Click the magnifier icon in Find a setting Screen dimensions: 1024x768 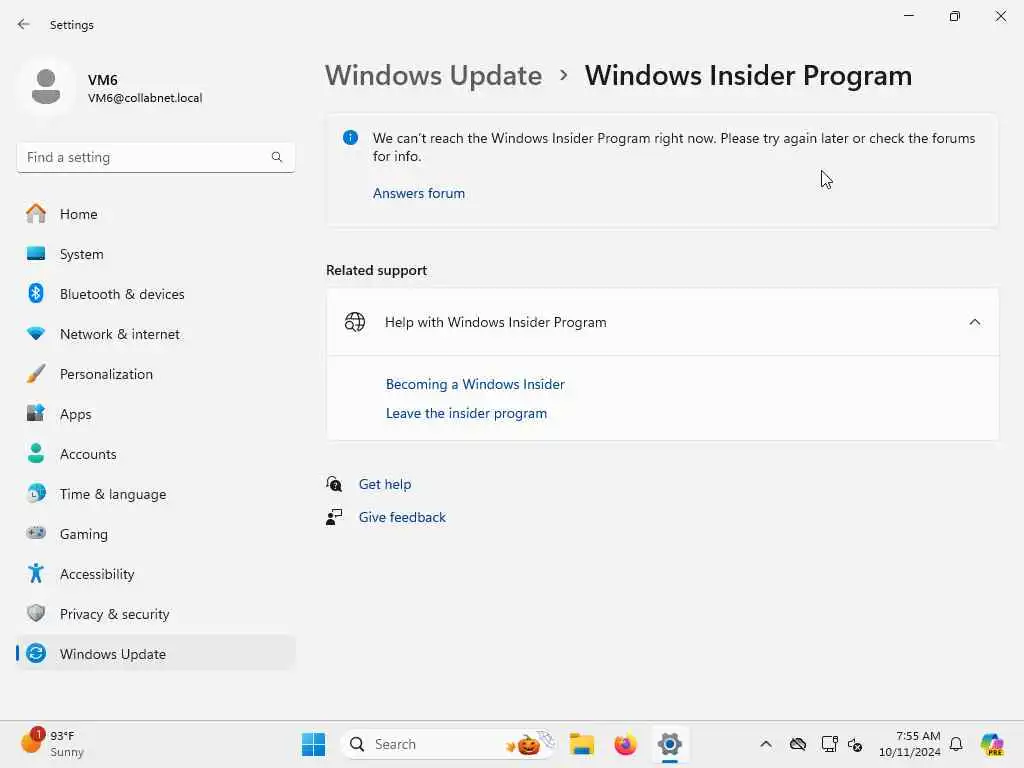click(x=277, y=157)
